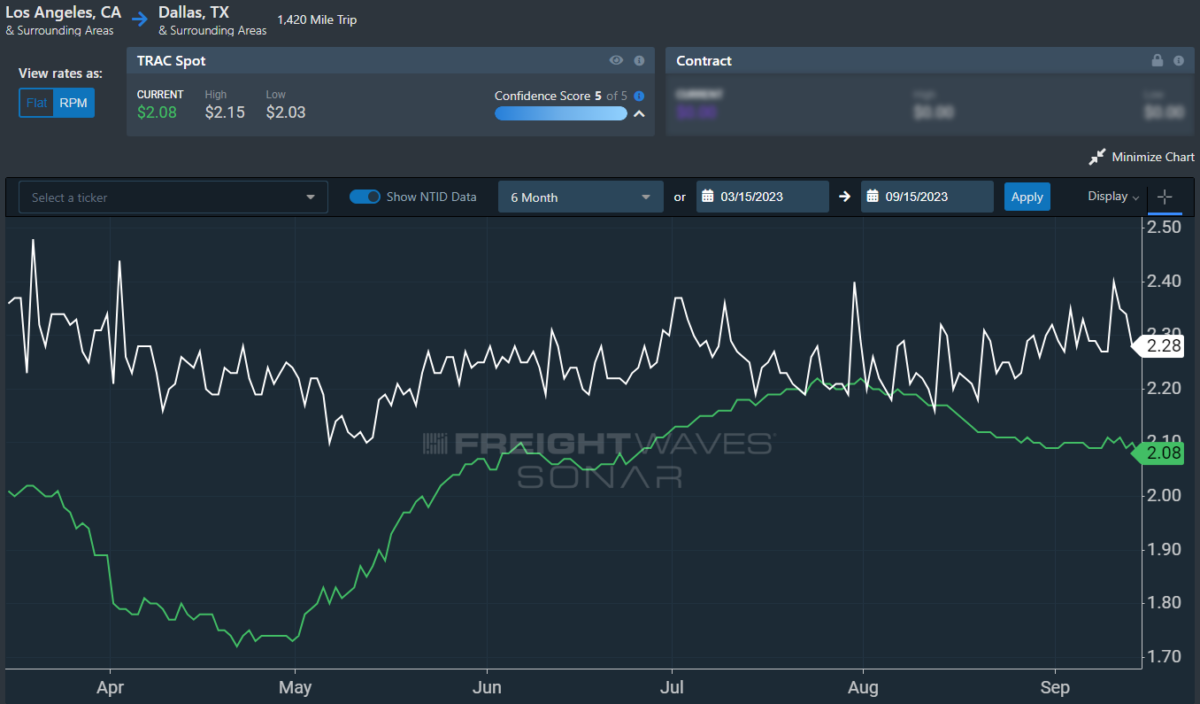The height and width of the screenshot is (704, 1200).
Task: Click the green 2.08 price label
Action: (x=1157, y=454)
